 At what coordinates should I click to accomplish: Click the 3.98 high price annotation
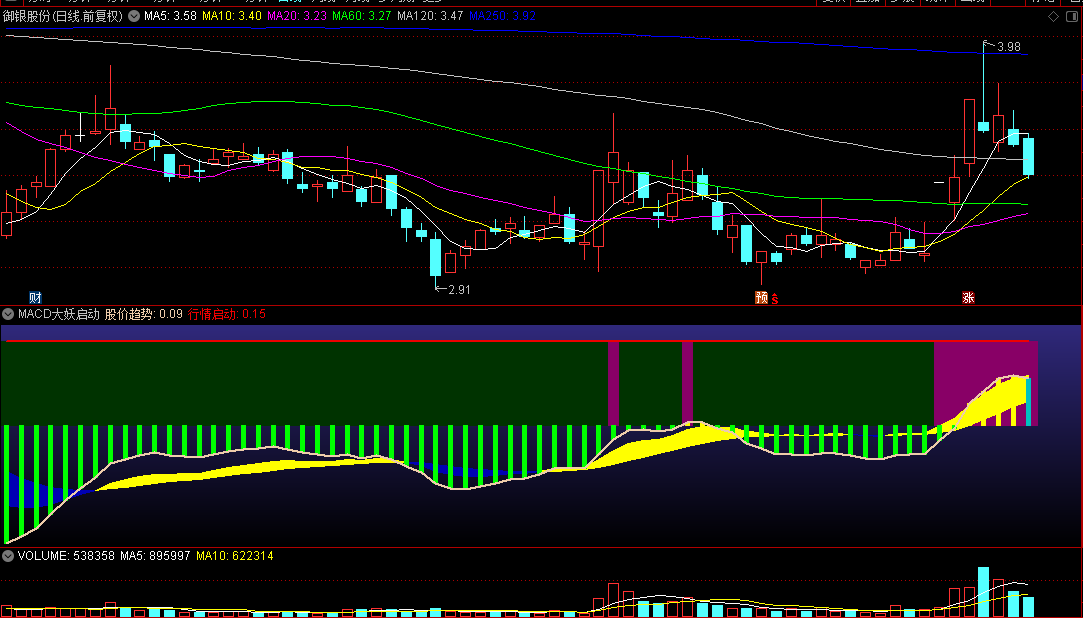[x=1008, y=47]
